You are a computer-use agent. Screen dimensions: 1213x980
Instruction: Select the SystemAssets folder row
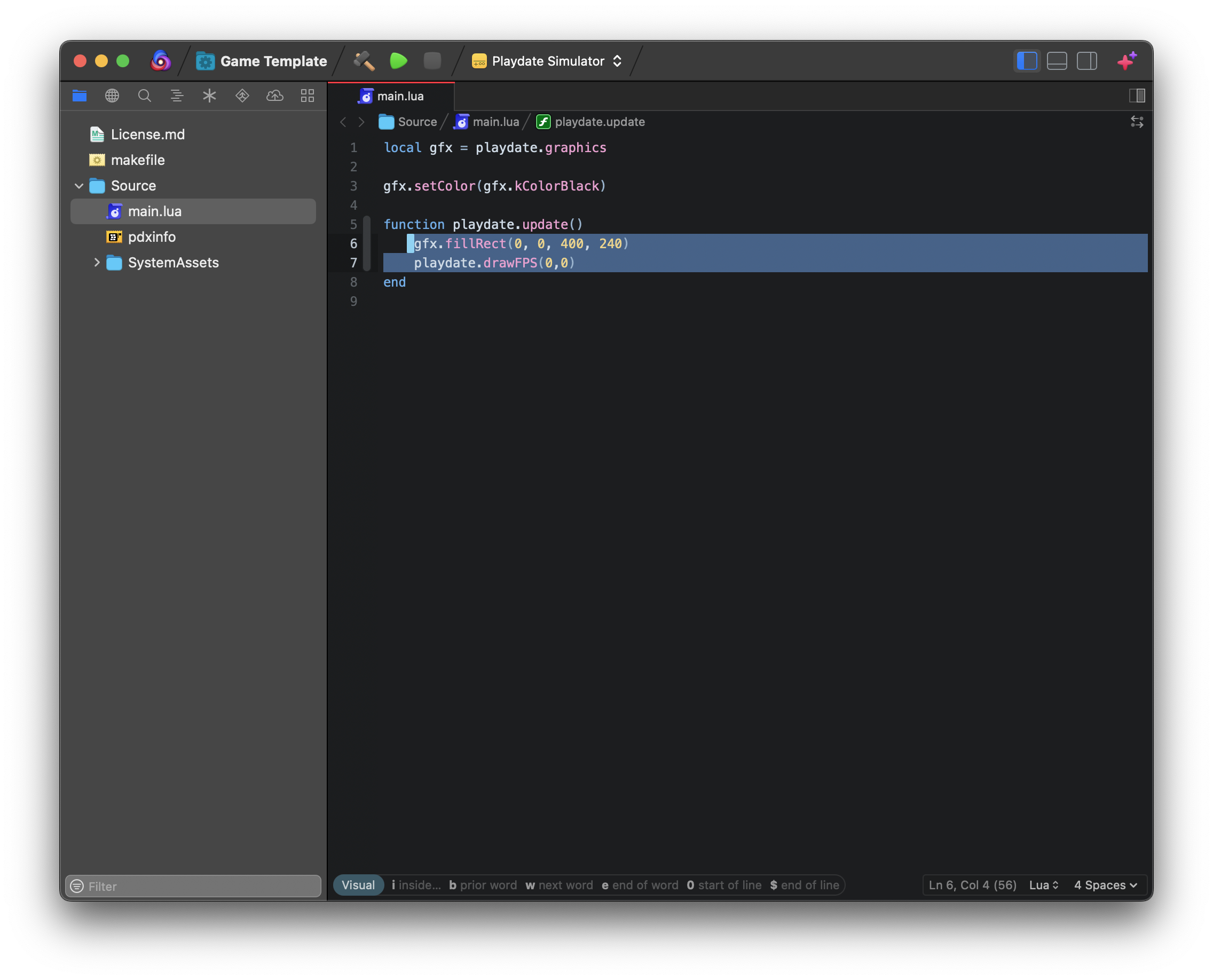193,263
